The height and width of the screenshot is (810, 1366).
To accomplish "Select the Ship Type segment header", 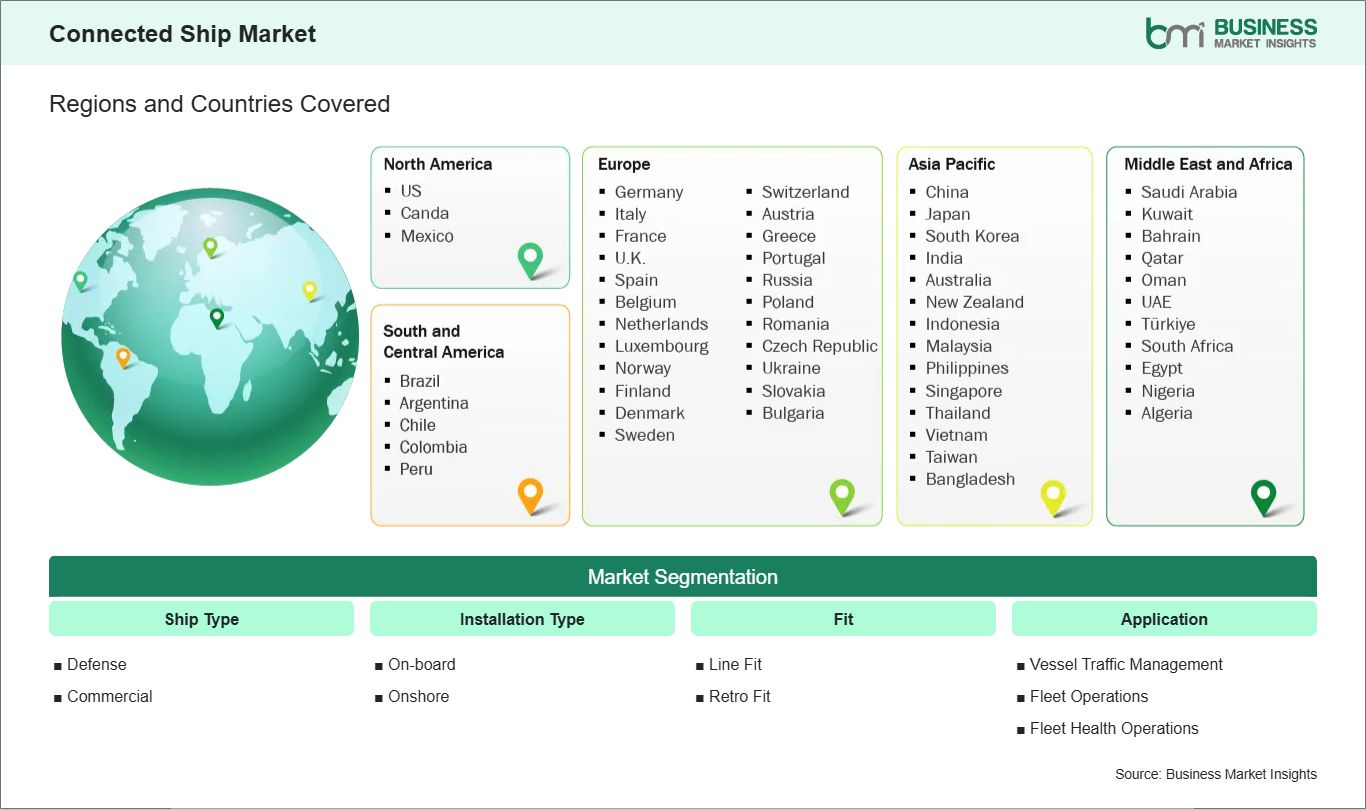I will coord(201,619).
